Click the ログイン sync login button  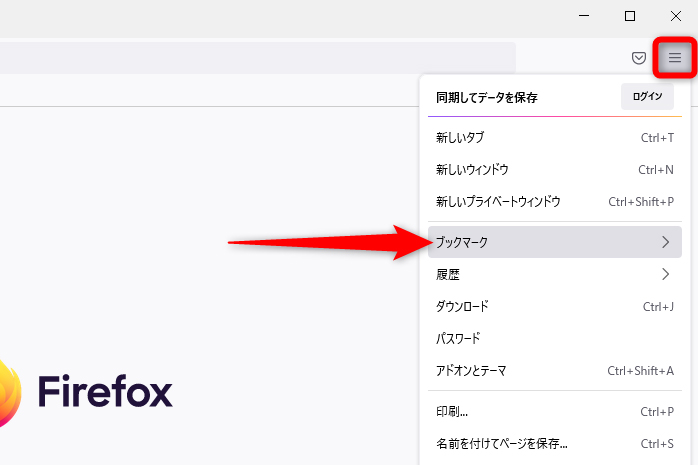pos(647,97)
